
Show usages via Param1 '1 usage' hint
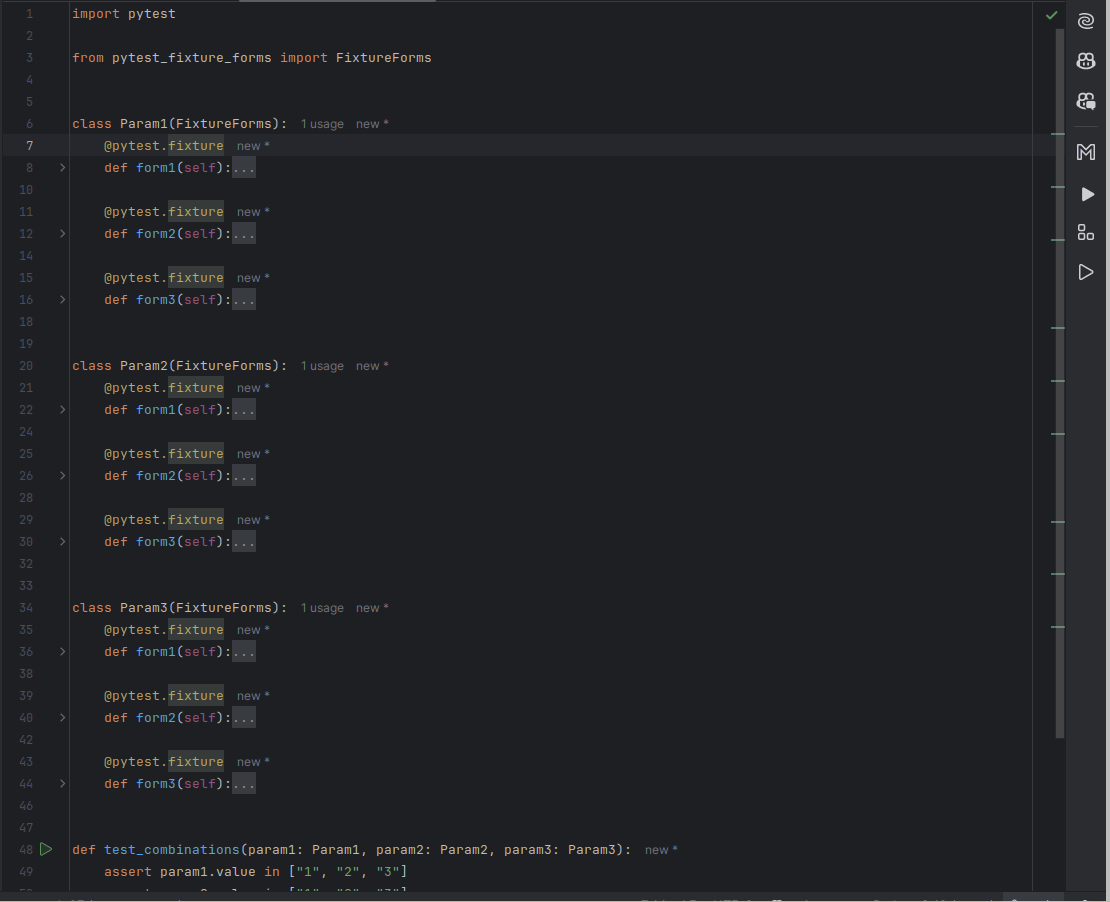click(322, 125)
